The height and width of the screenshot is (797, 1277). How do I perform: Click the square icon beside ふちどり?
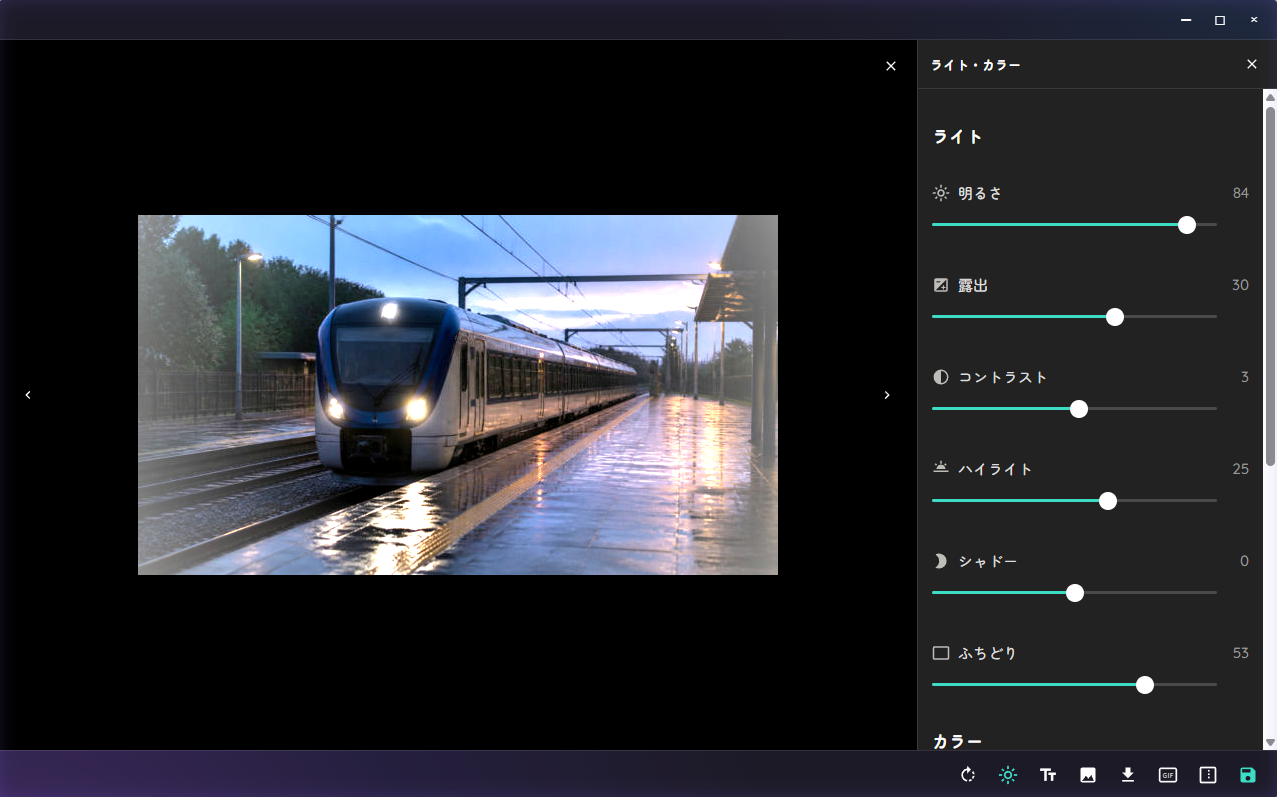941,653
